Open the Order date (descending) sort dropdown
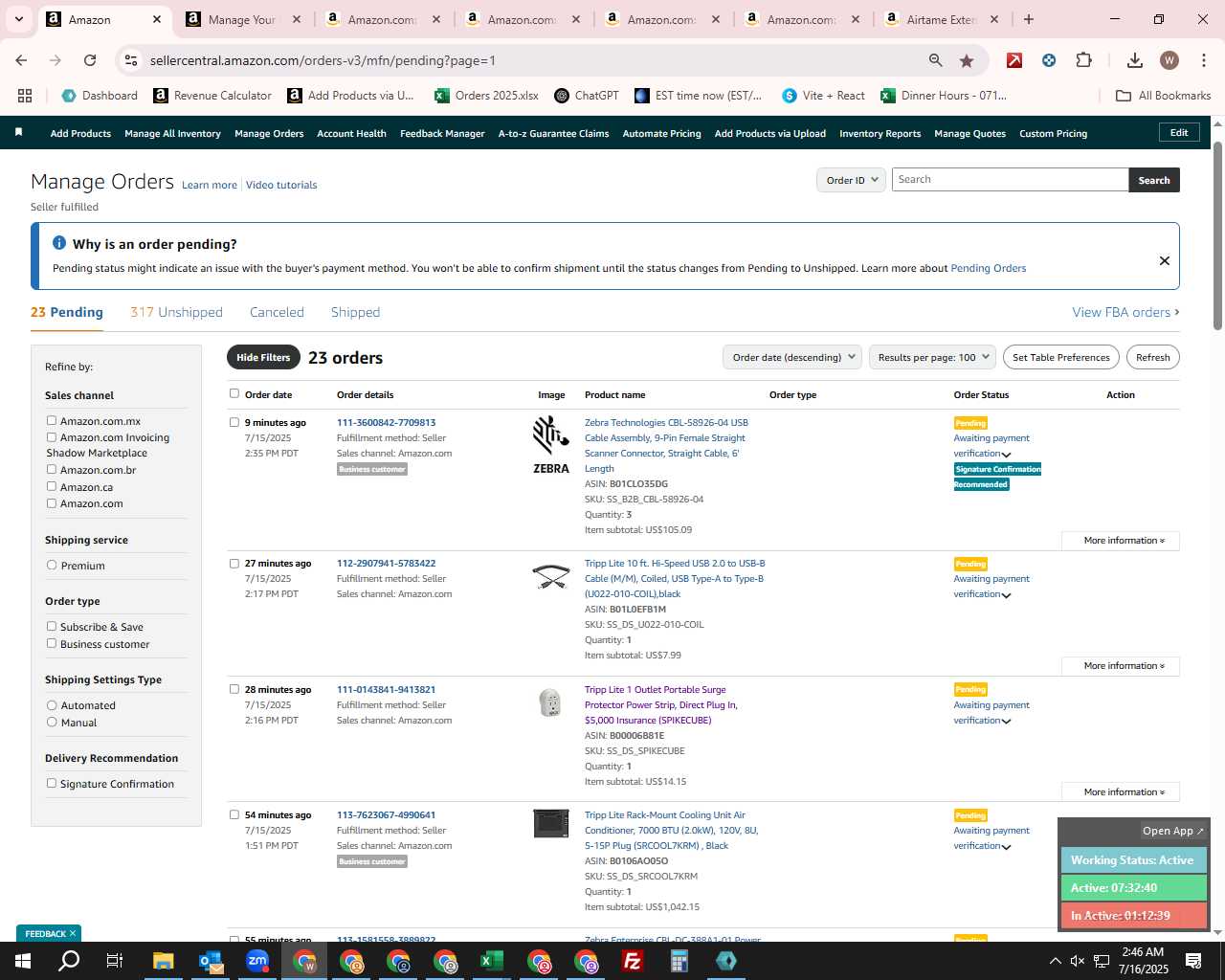Screen dimensions: 1225x980 [792, 357]
